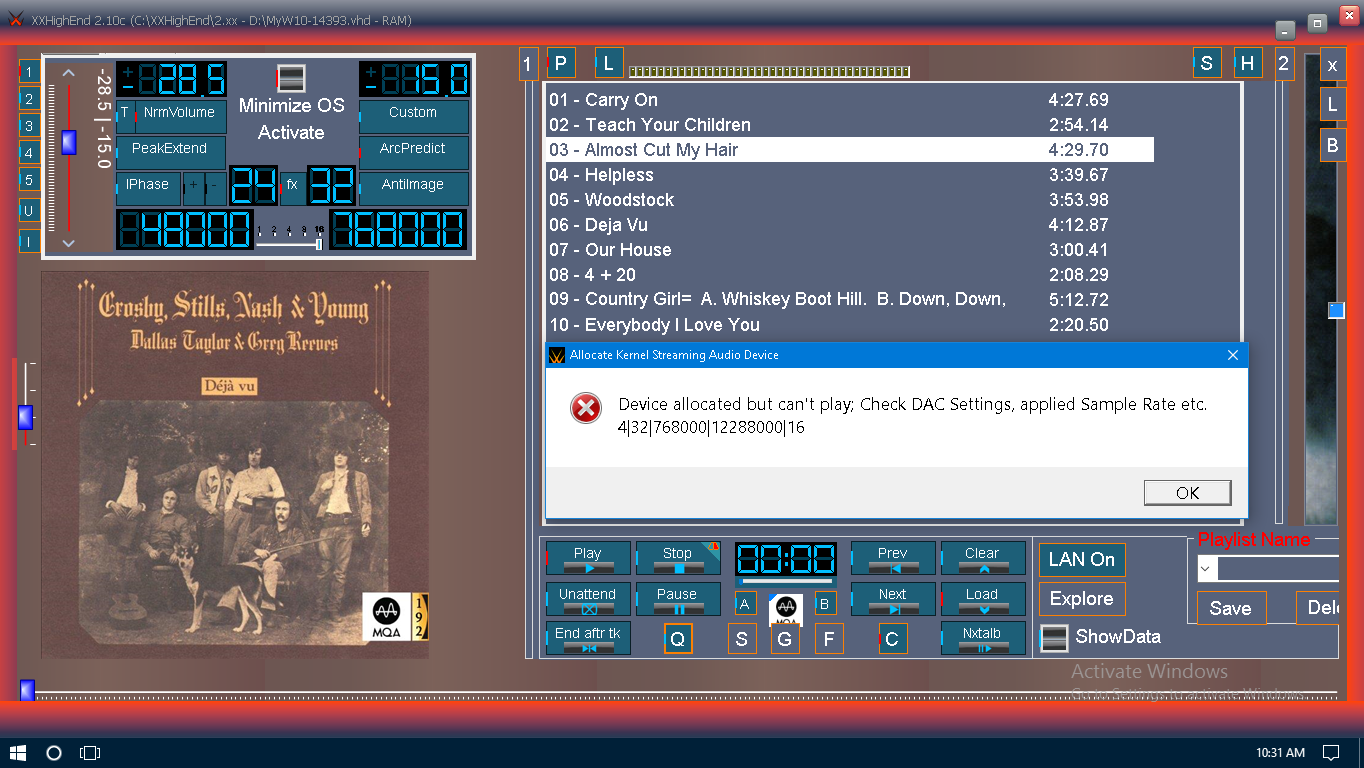Click the U button in the left sidebar
Screen dimensions: 1364x768
pyautogui.click(x=30, y=211)
